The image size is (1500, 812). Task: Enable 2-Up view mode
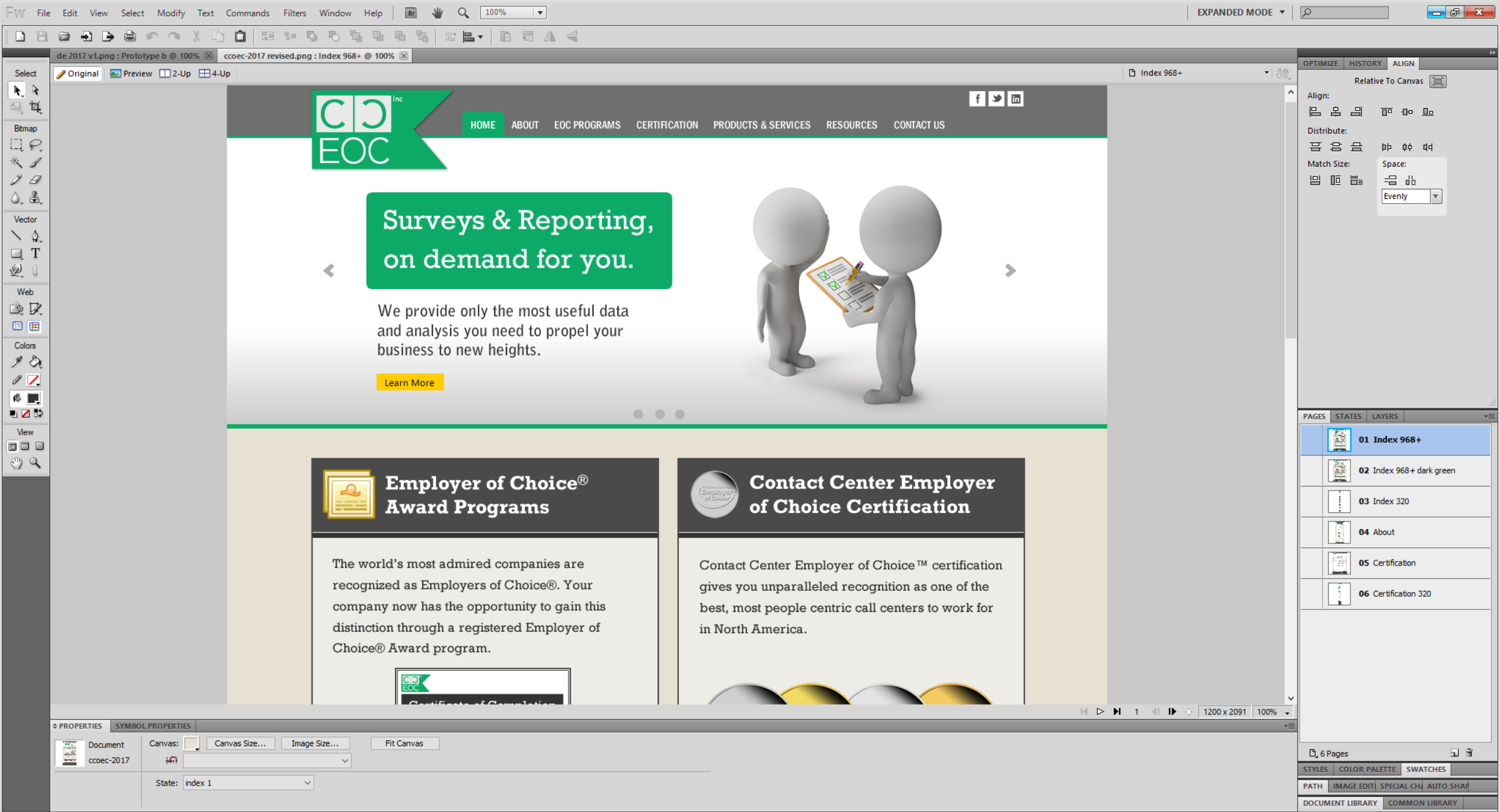[175, 73]
